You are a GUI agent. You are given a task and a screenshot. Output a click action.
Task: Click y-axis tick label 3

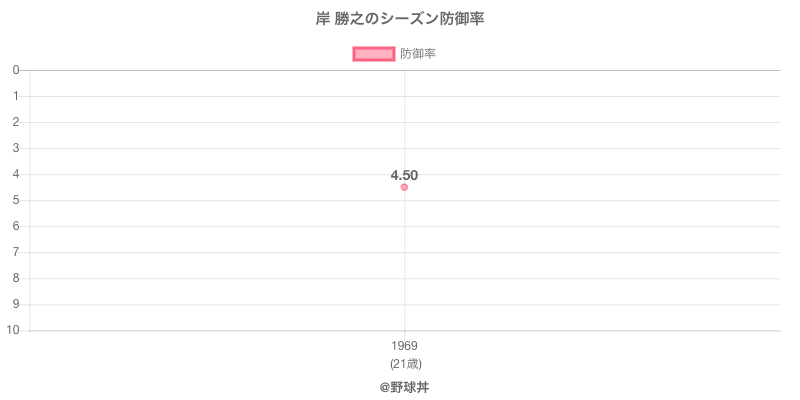pos(17,148)
